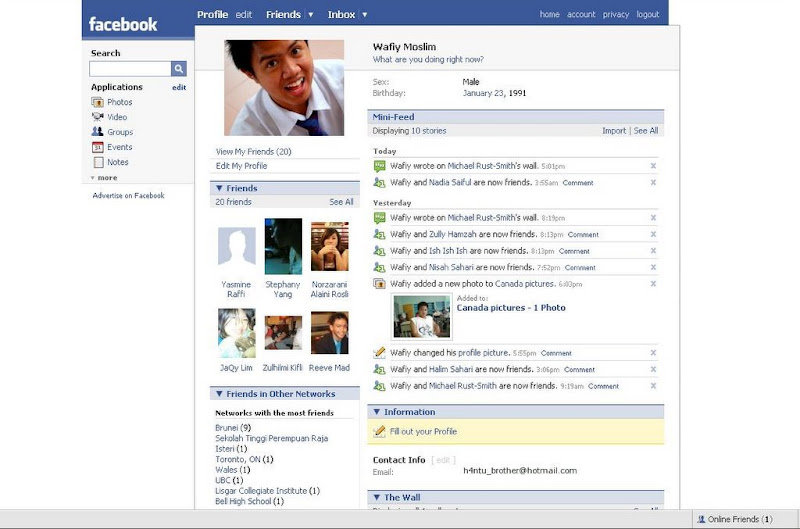Open the Friends menu dropdown arrow

[x=310, y=15]
